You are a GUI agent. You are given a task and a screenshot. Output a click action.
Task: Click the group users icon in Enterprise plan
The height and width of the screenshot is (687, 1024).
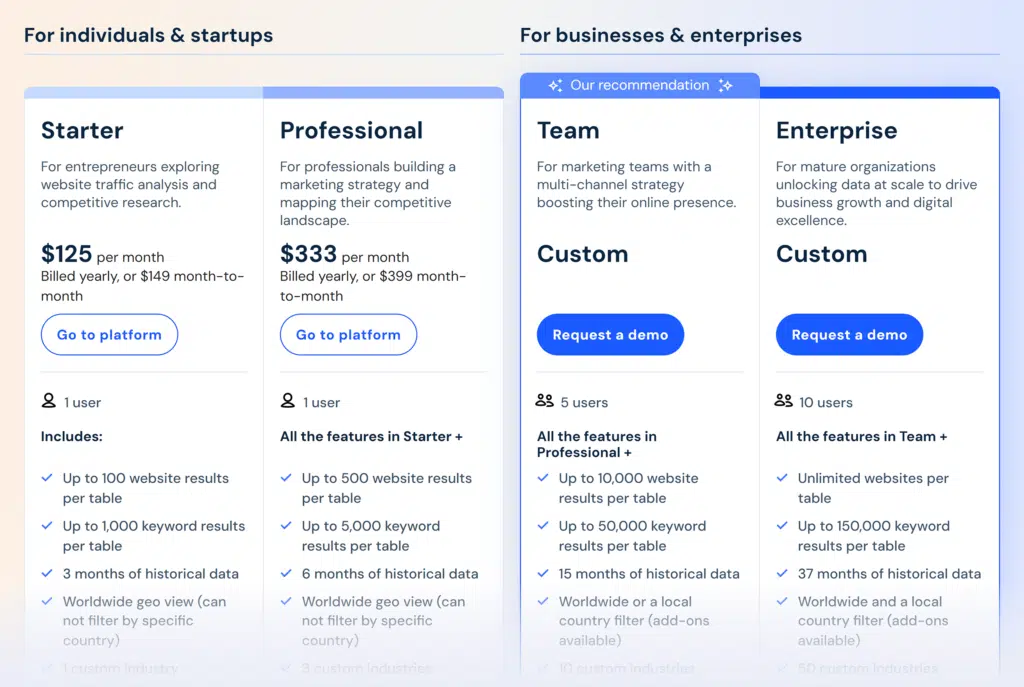(784, 401)
